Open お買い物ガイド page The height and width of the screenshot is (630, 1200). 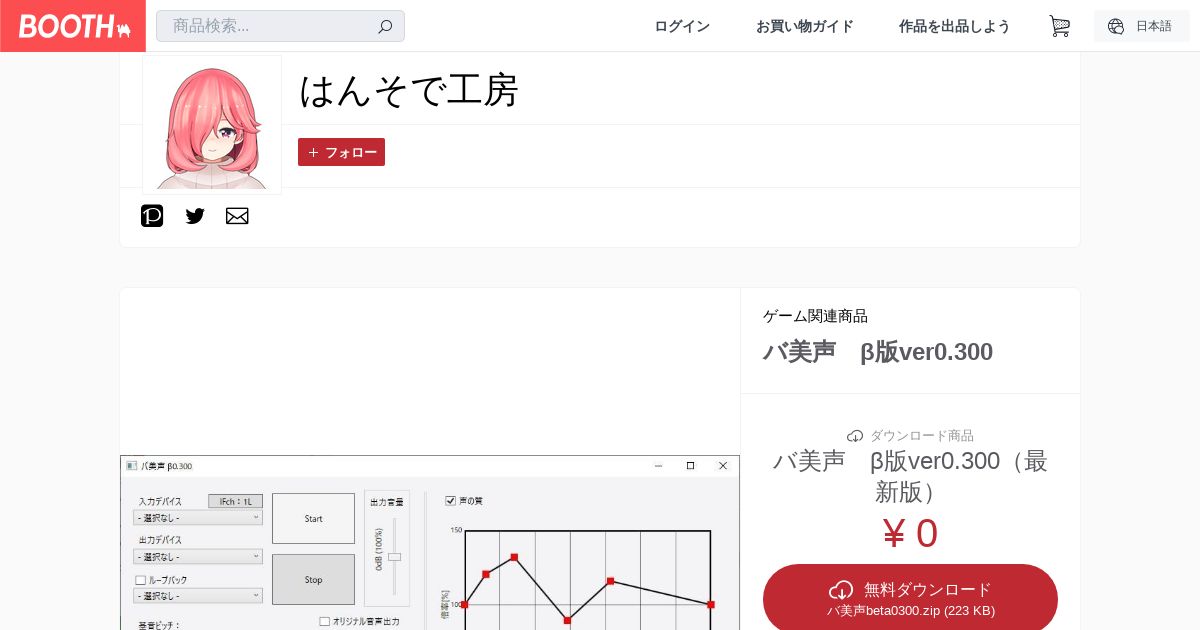point(804,26)
